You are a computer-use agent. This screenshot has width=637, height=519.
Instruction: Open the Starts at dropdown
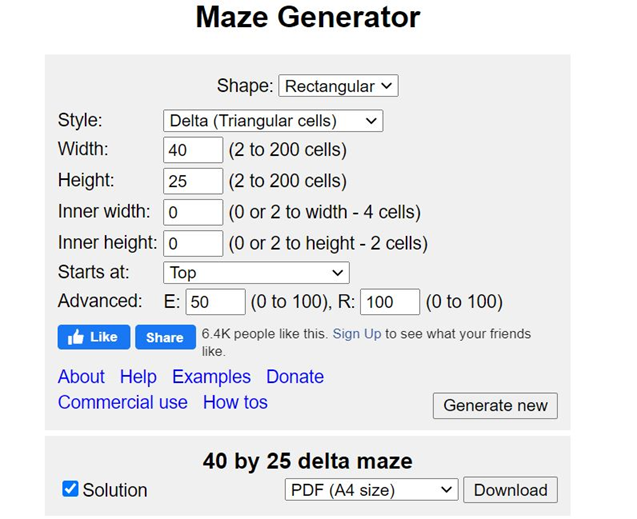pos(256,272)
